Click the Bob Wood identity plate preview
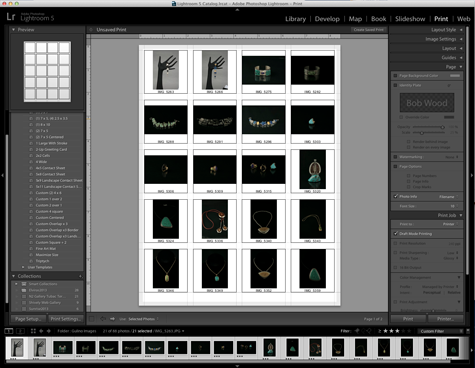The width and height of the screenshot is (475, 368). point(427,103)
